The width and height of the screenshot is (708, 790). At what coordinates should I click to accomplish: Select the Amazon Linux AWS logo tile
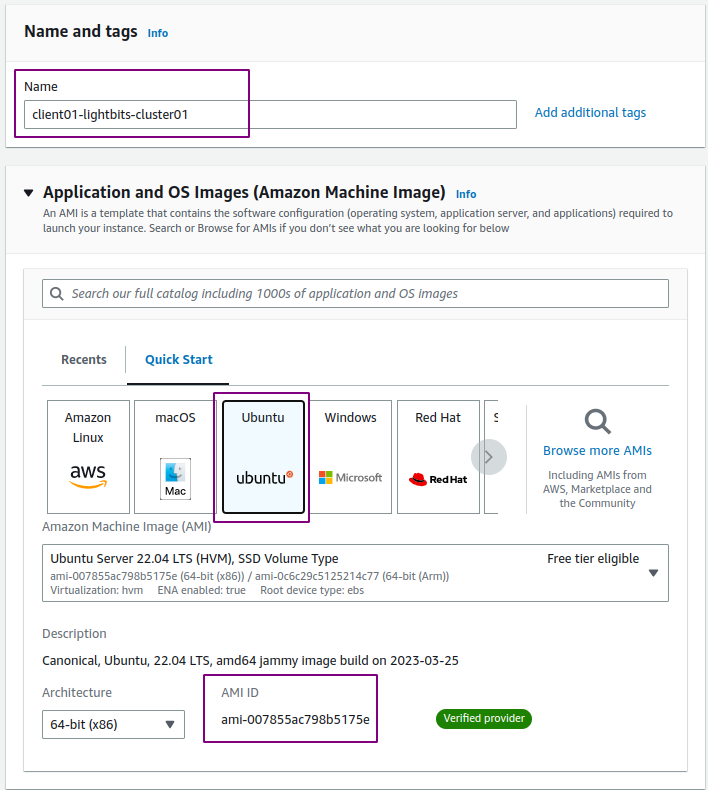click(88, 457)
